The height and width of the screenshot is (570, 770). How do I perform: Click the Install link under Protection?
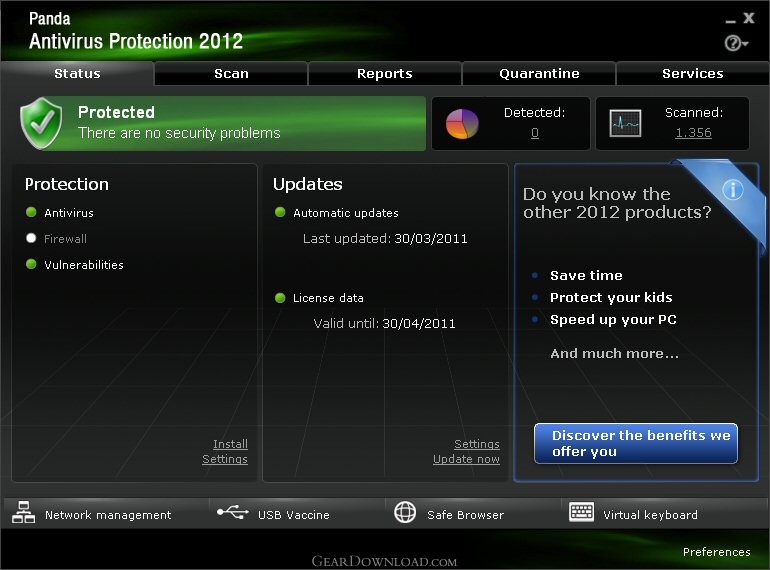[230, 444]
